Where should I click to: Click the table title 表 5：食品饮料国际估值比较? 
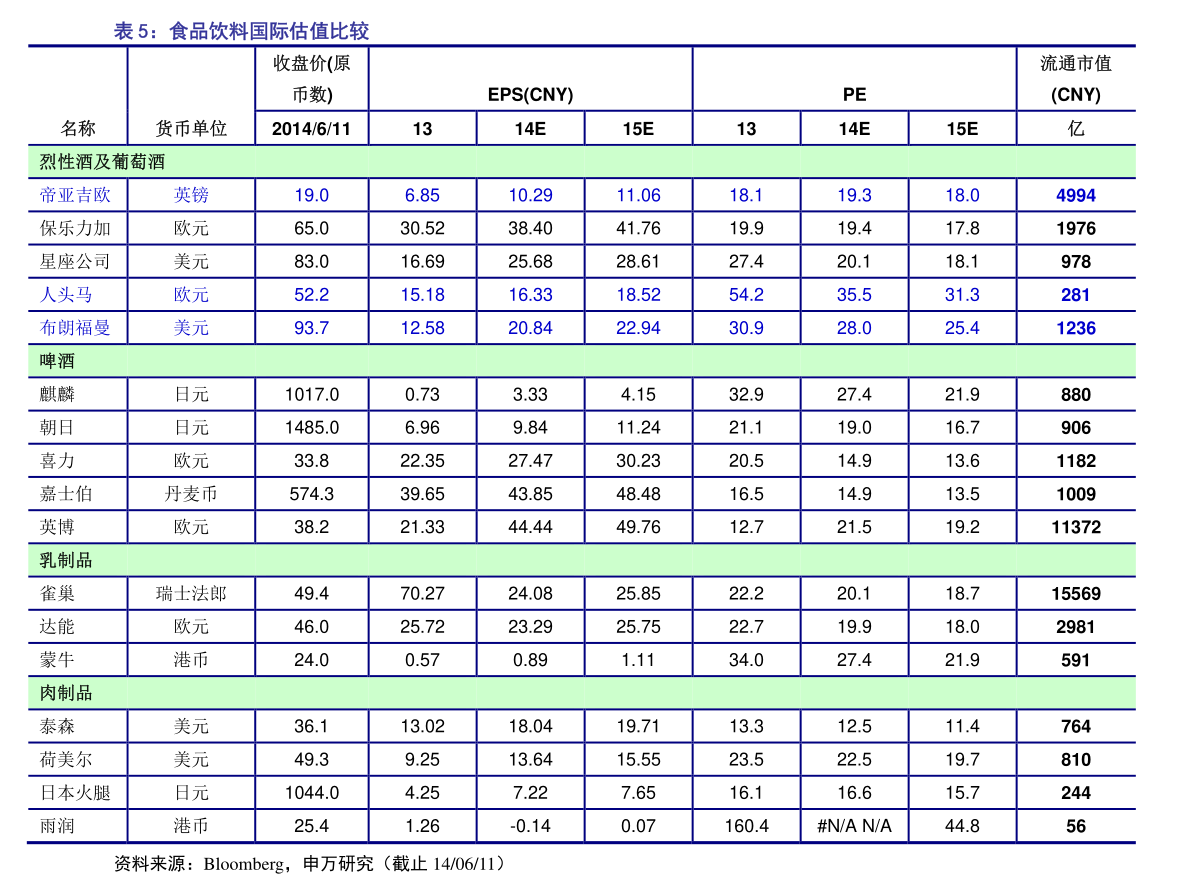click(242, 31)
